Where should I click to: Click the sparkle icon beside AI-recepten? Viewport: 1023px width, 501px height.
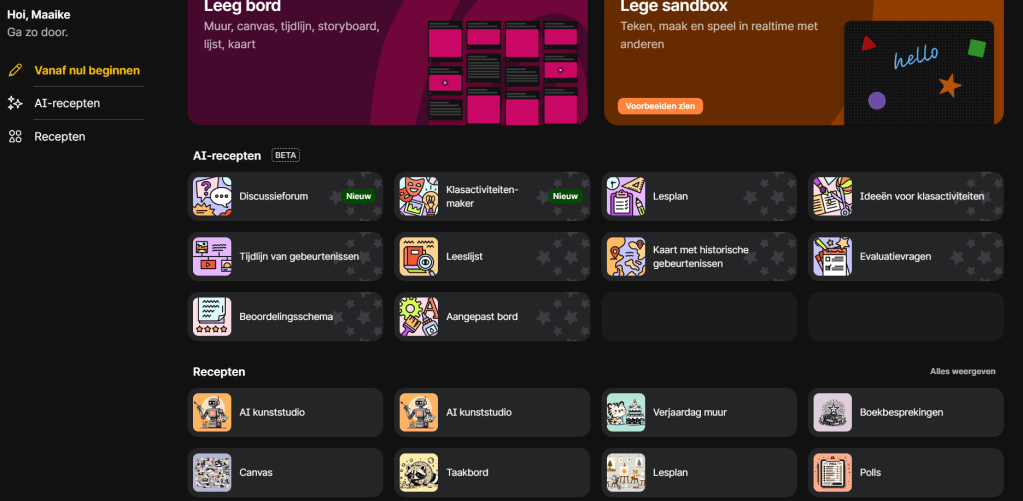15,103
